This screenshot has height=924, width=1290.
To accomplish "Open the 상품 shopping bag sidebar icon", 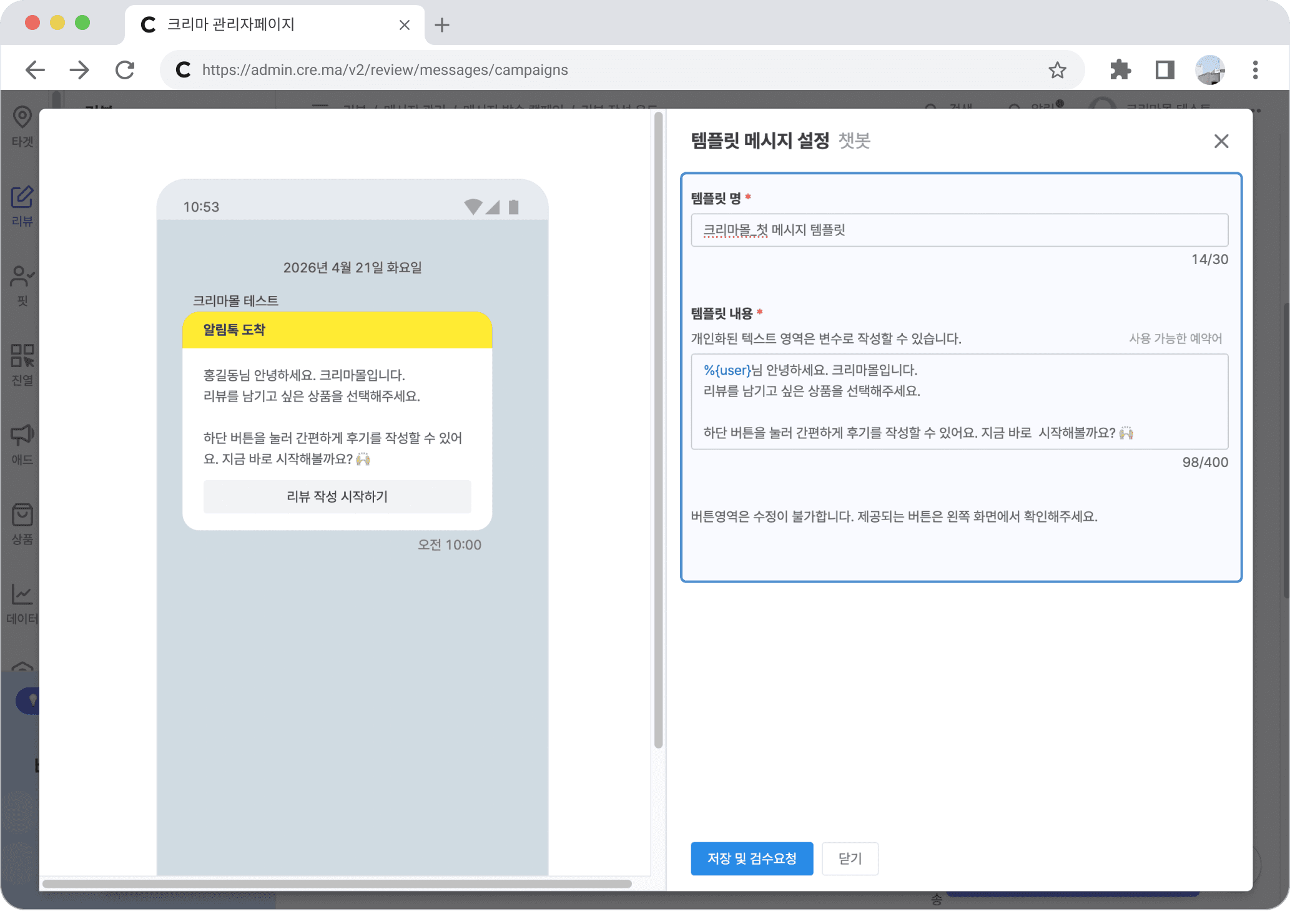I will [22, 515].
